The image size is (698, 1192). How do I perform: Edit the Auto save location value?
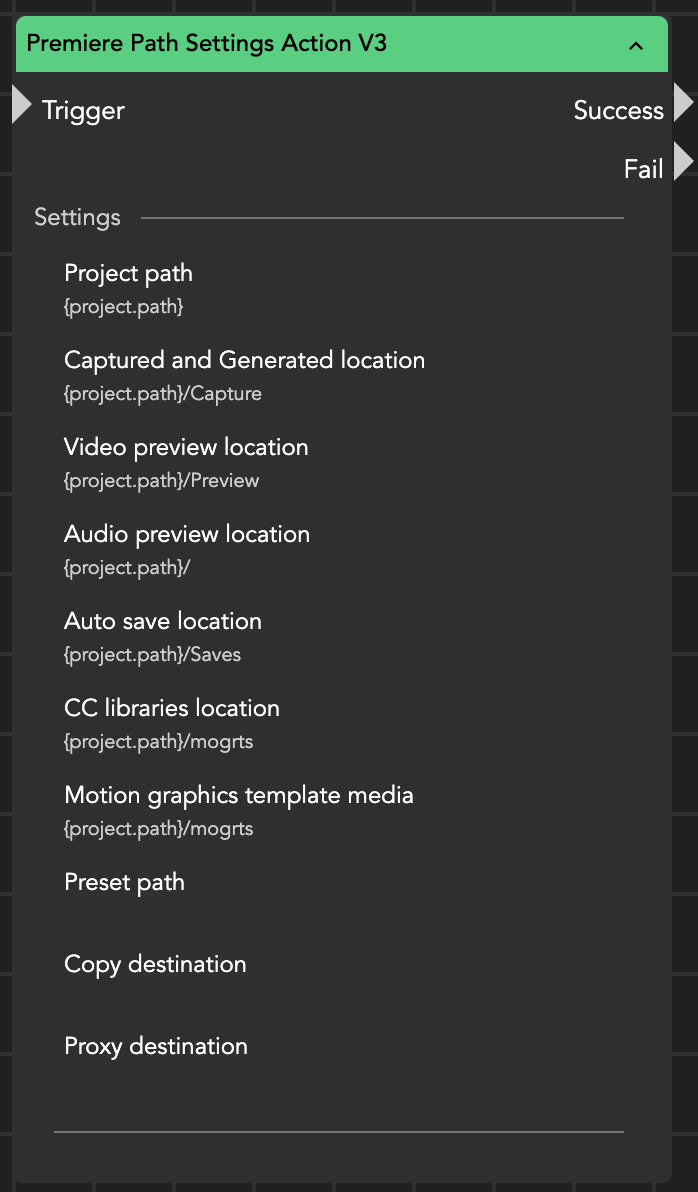[152, 655]
